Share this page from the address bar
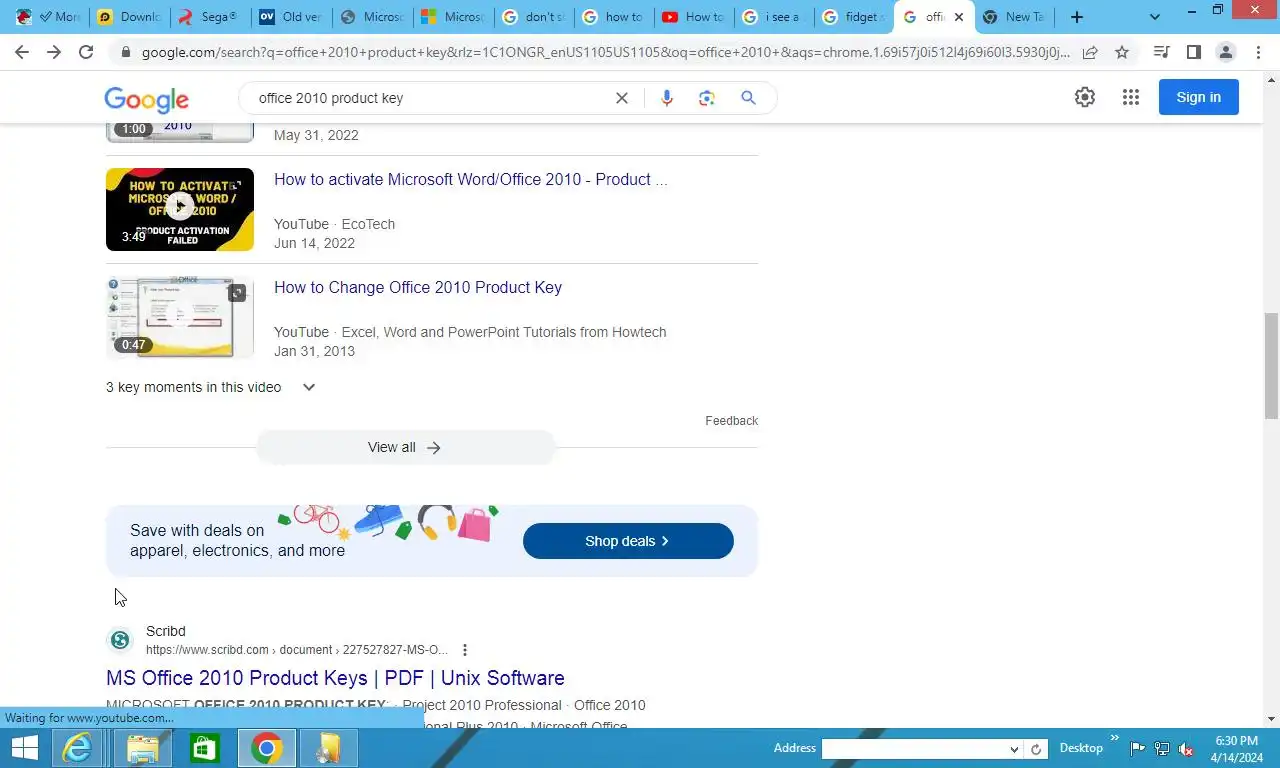Viewport: 1280px width, 768px height. pyautogui.click(x=1090, y=52)
